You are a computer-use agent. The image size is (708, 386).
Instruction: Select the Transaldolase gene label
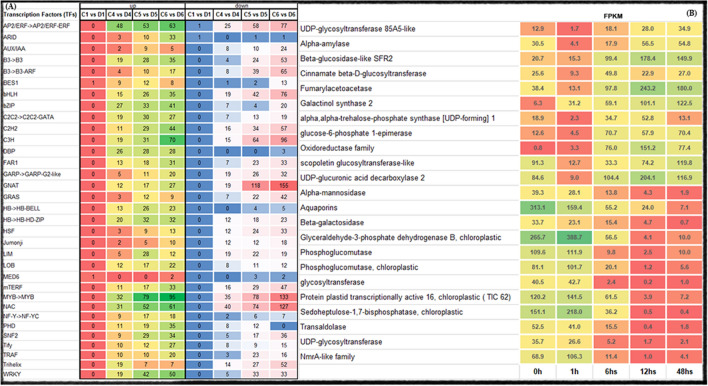323,327
